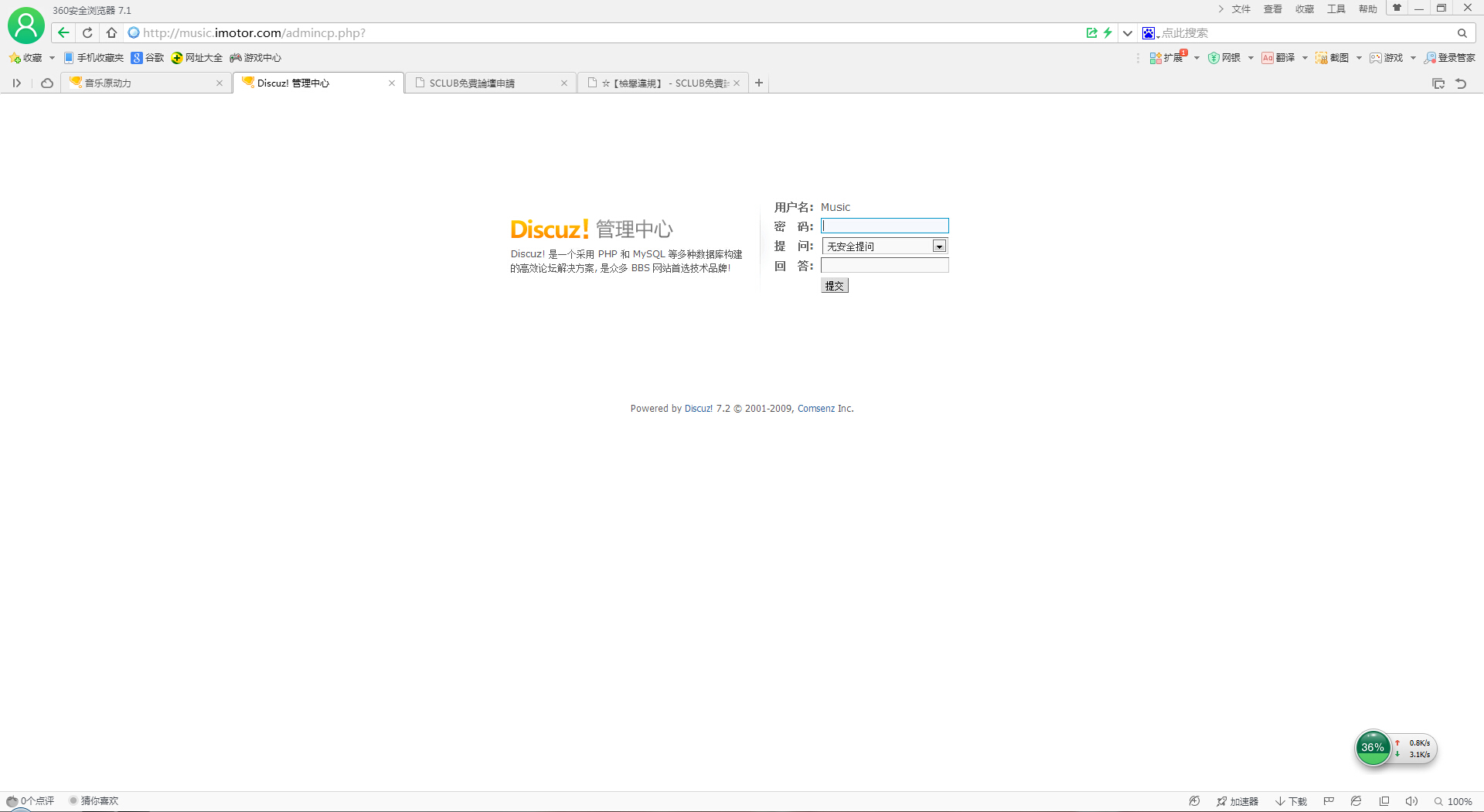Viewport: 1484px width, 812px height.
Task: Open the tab list icon at right
Action: 1438,83
